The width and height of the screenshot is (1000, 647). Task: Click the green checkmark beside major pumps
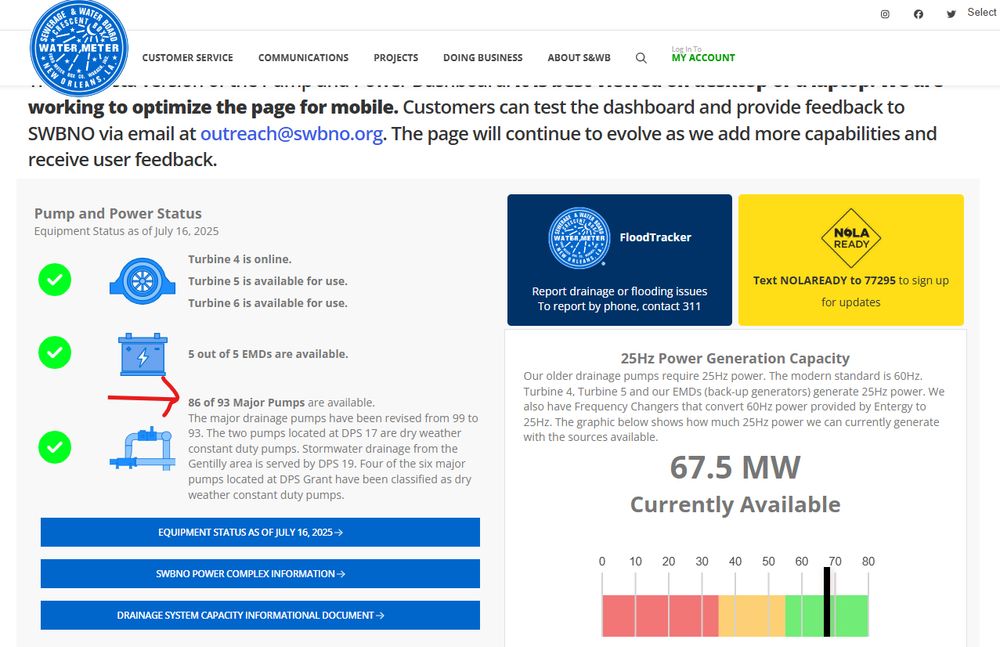point(55,447)
